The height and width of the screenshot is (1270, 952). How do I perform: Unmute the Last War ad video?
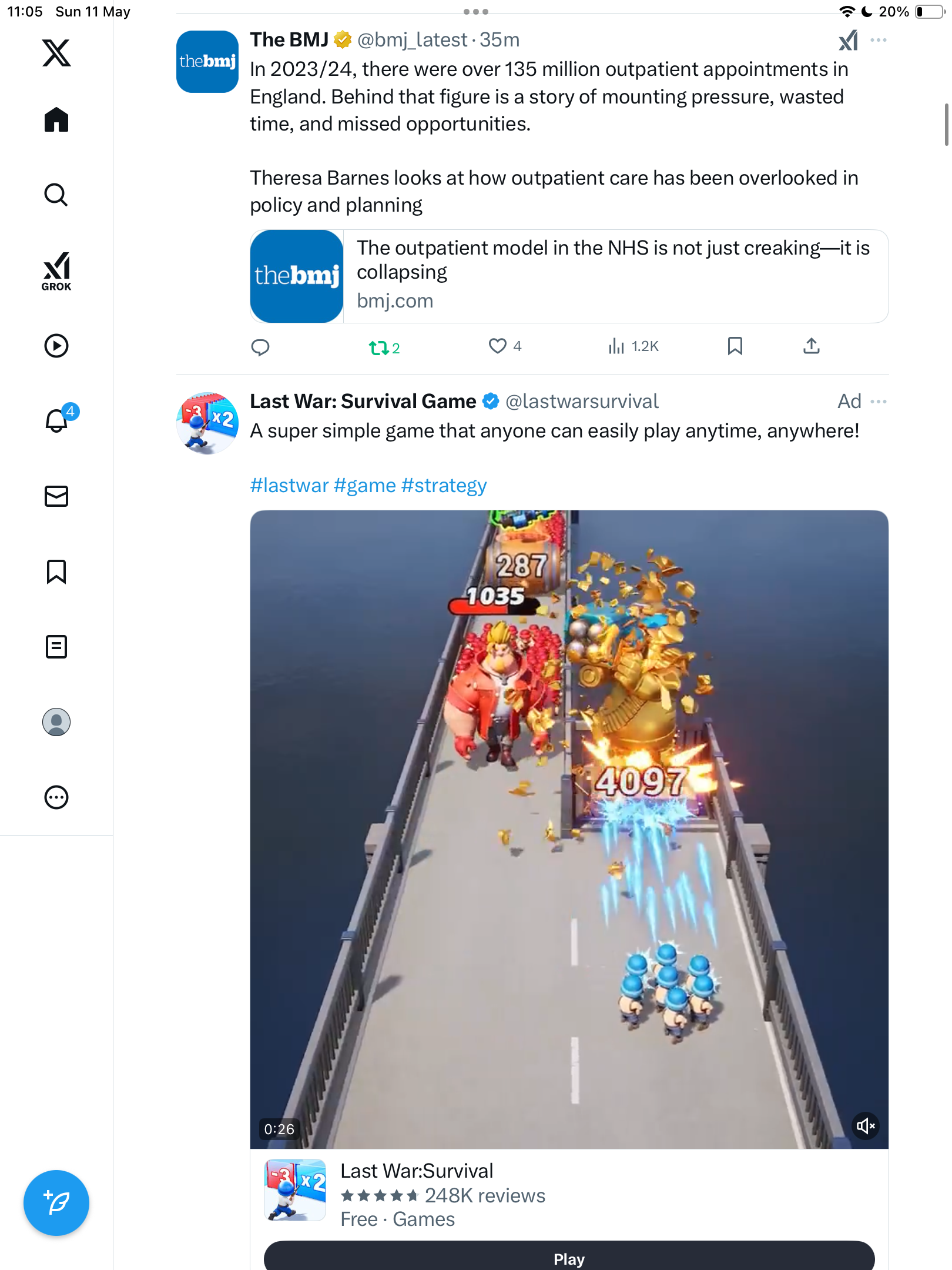pyautogui.click(x=865, y=1126)
